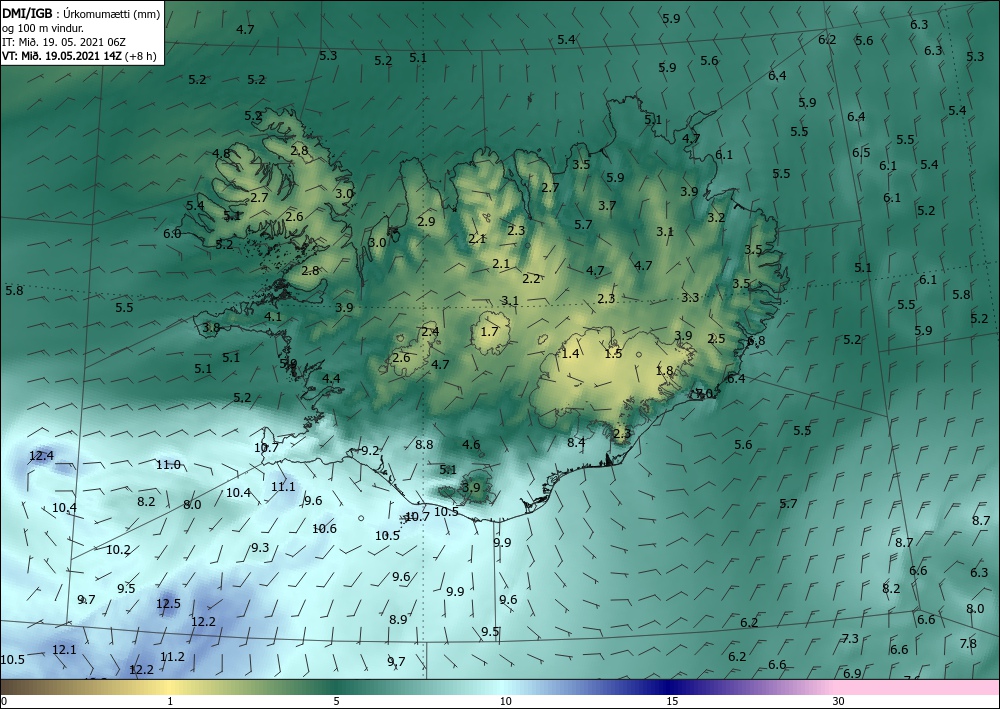Screen dimensions: 1000x709
Task: Click the "IT: Mið. 19. 05. 2021 06Z" line
Action: [64, 42]
